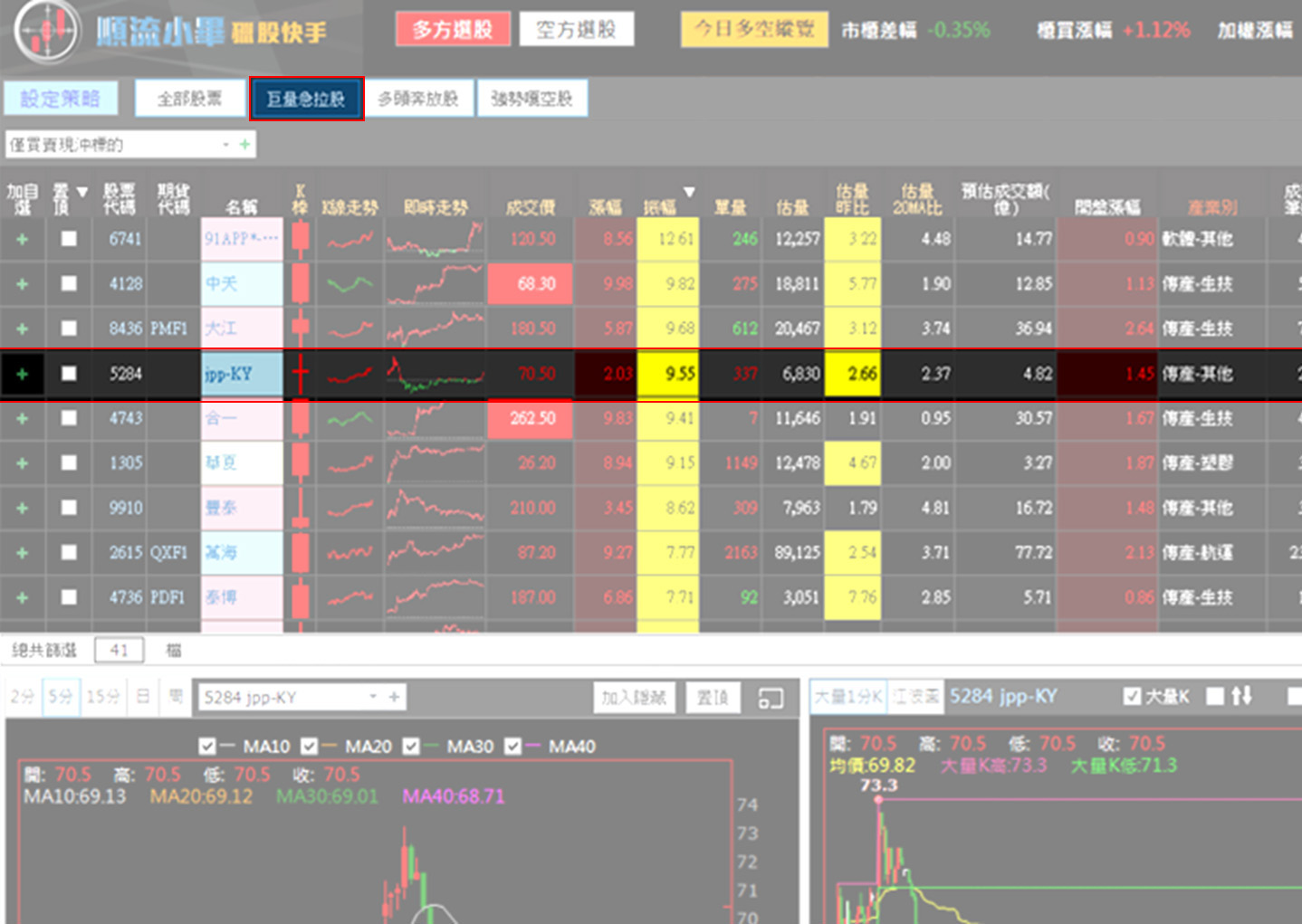This screenshot has width=1302, height=924.
Task: Open the 5284 jpp-KY stock dropdown
Action: coord(372,697)
